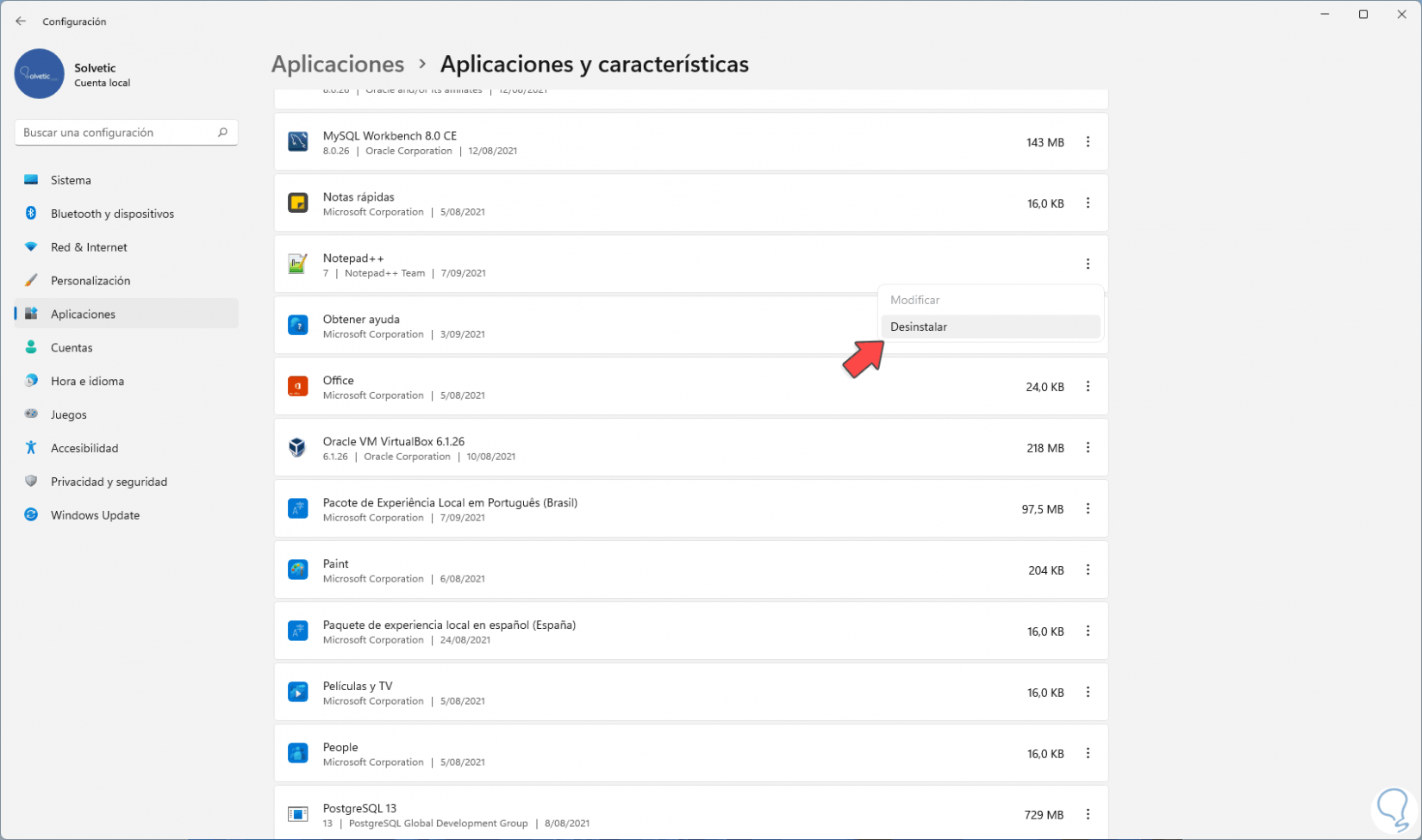Image resolution: width=1422 pixels, height=840 pixels.
Task: Click the Paquete de experiencia local en español icon
Action: click(x=298, y=632)
